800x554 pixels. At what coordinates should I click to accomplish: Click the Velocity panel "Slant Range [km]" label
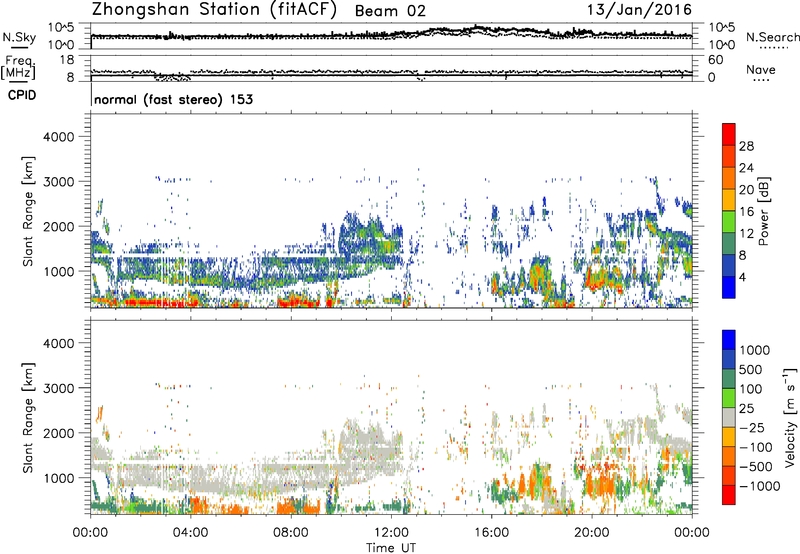[x=28, y=417]
